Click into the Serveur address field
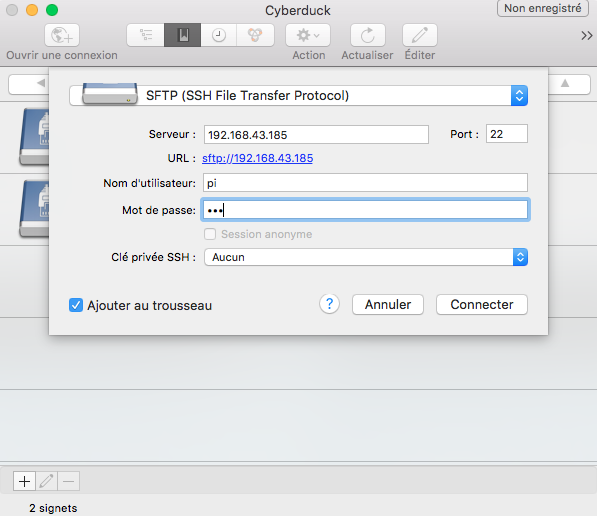Screen dimensions: 597x516 click(316, 134)
